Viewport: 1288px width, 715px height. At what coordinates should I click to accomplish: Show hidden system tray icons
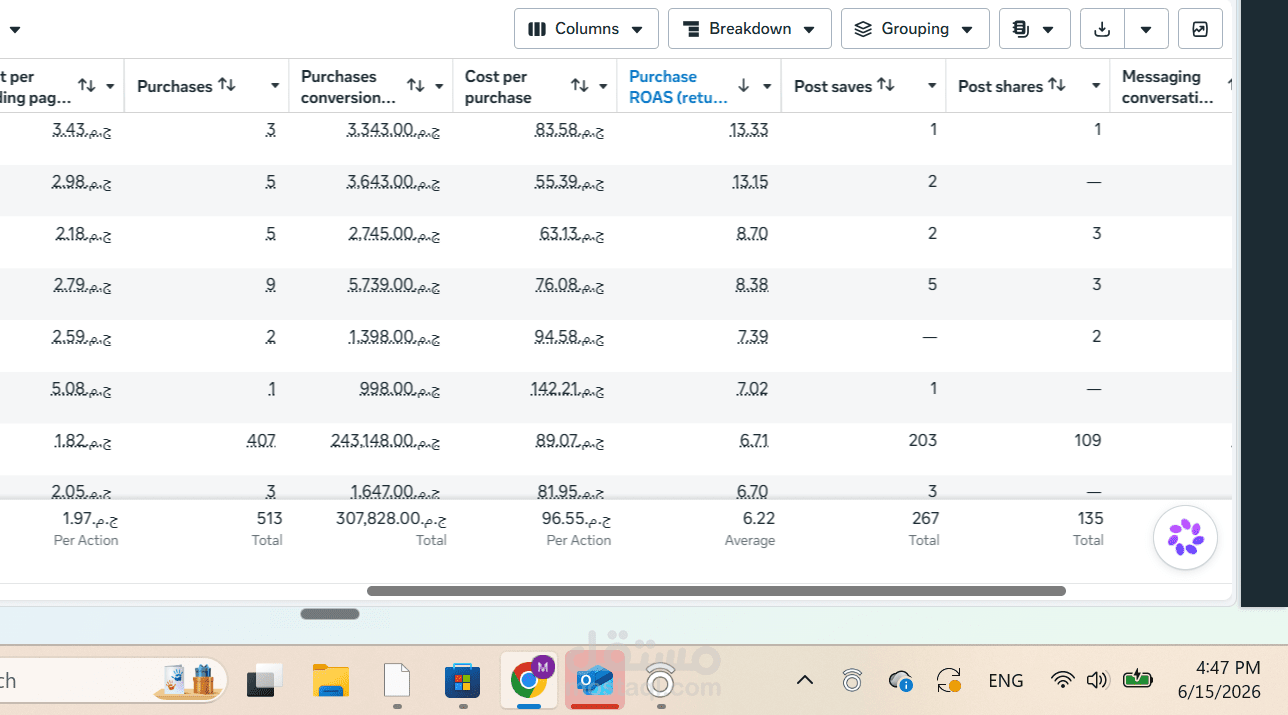pyautogui.click(x=804, y=681)
